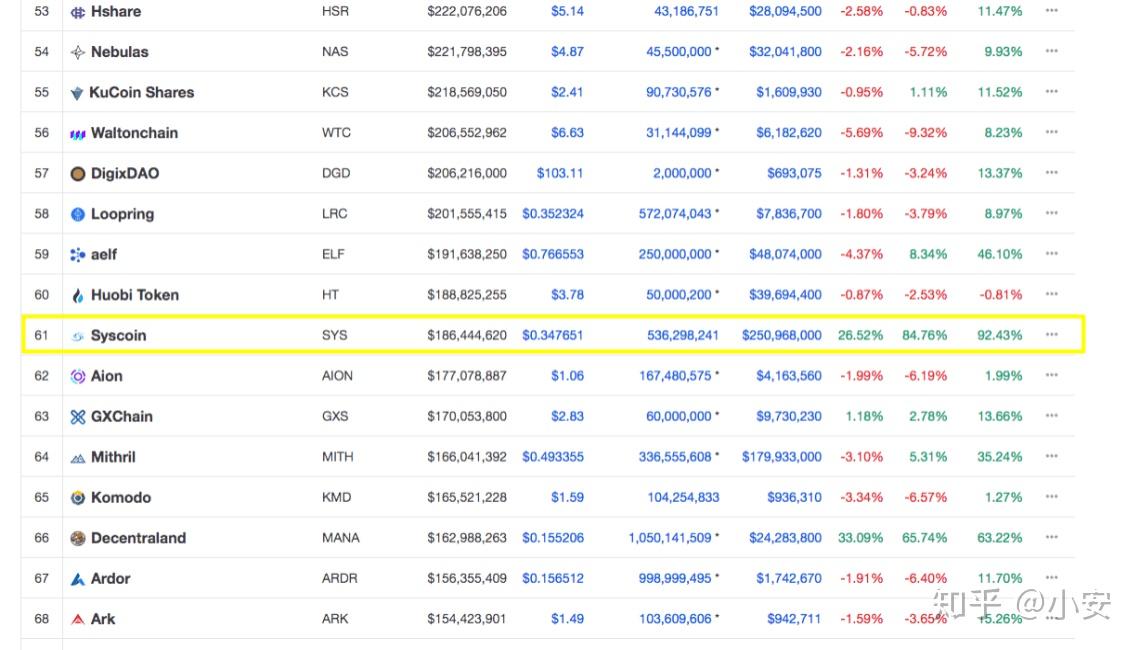
Task: Click the Waltonchain logo icon
Action: click(78, 134)
